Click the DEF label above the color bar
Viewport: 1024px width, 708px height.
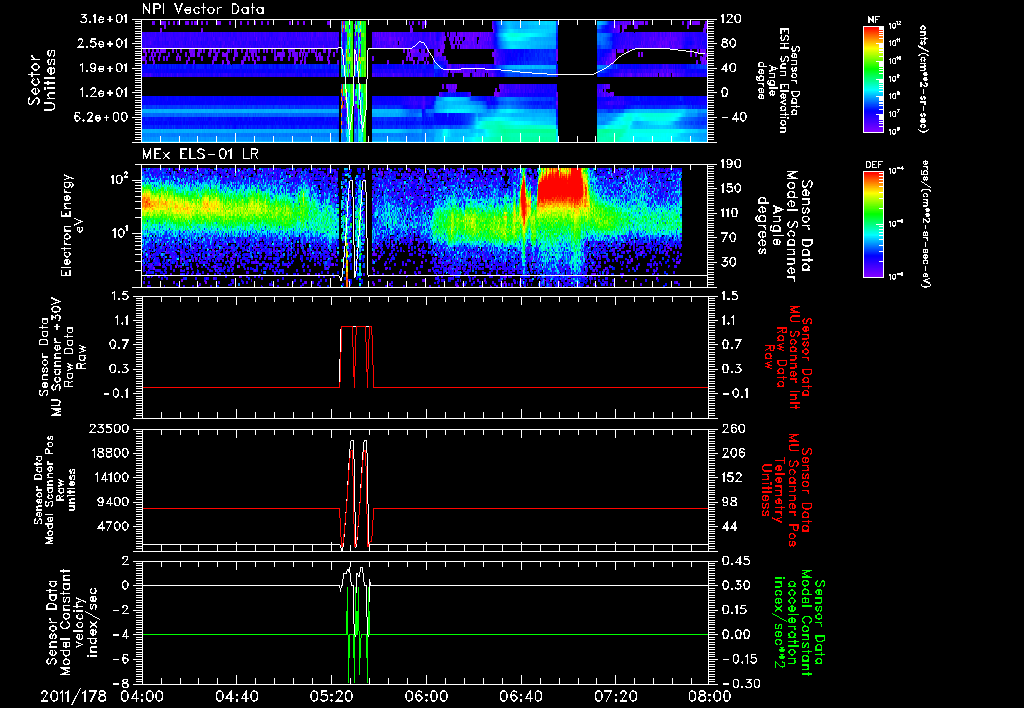(x=873, y=165)
